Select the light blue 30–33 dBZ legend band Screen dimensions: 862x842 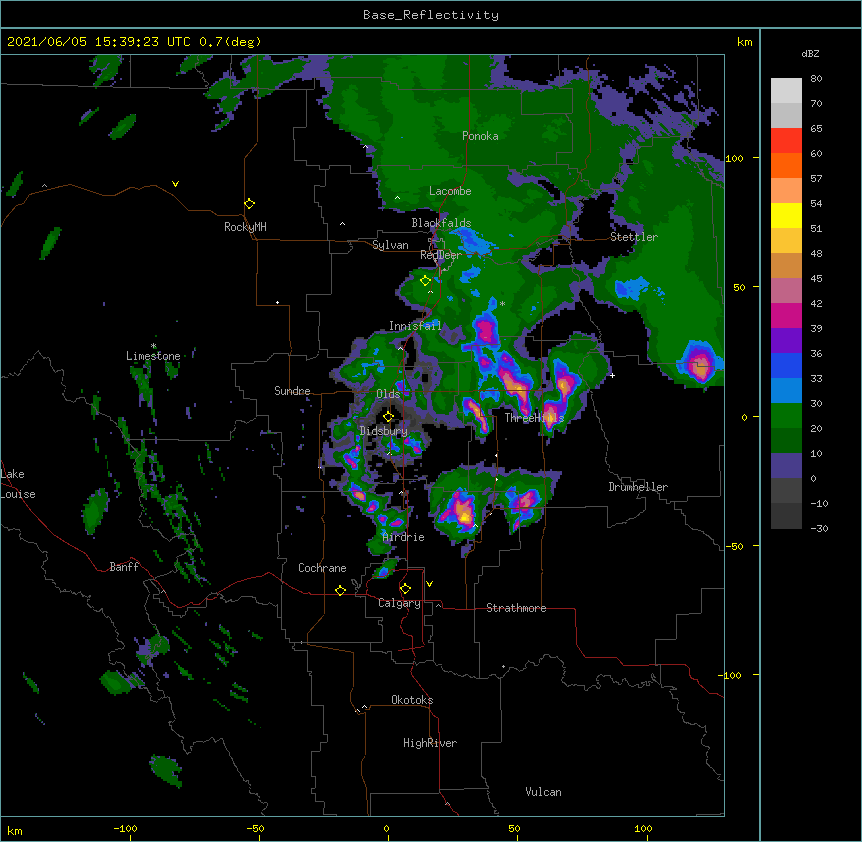[x=786, y=391]
